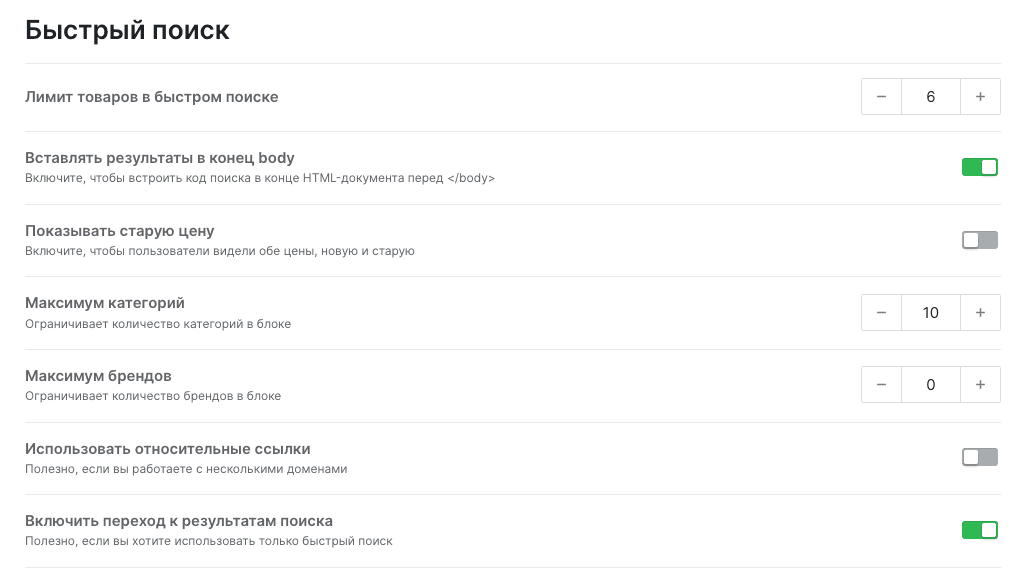
Task: Click minus for Максимум брендов
Action: point(881,385)
